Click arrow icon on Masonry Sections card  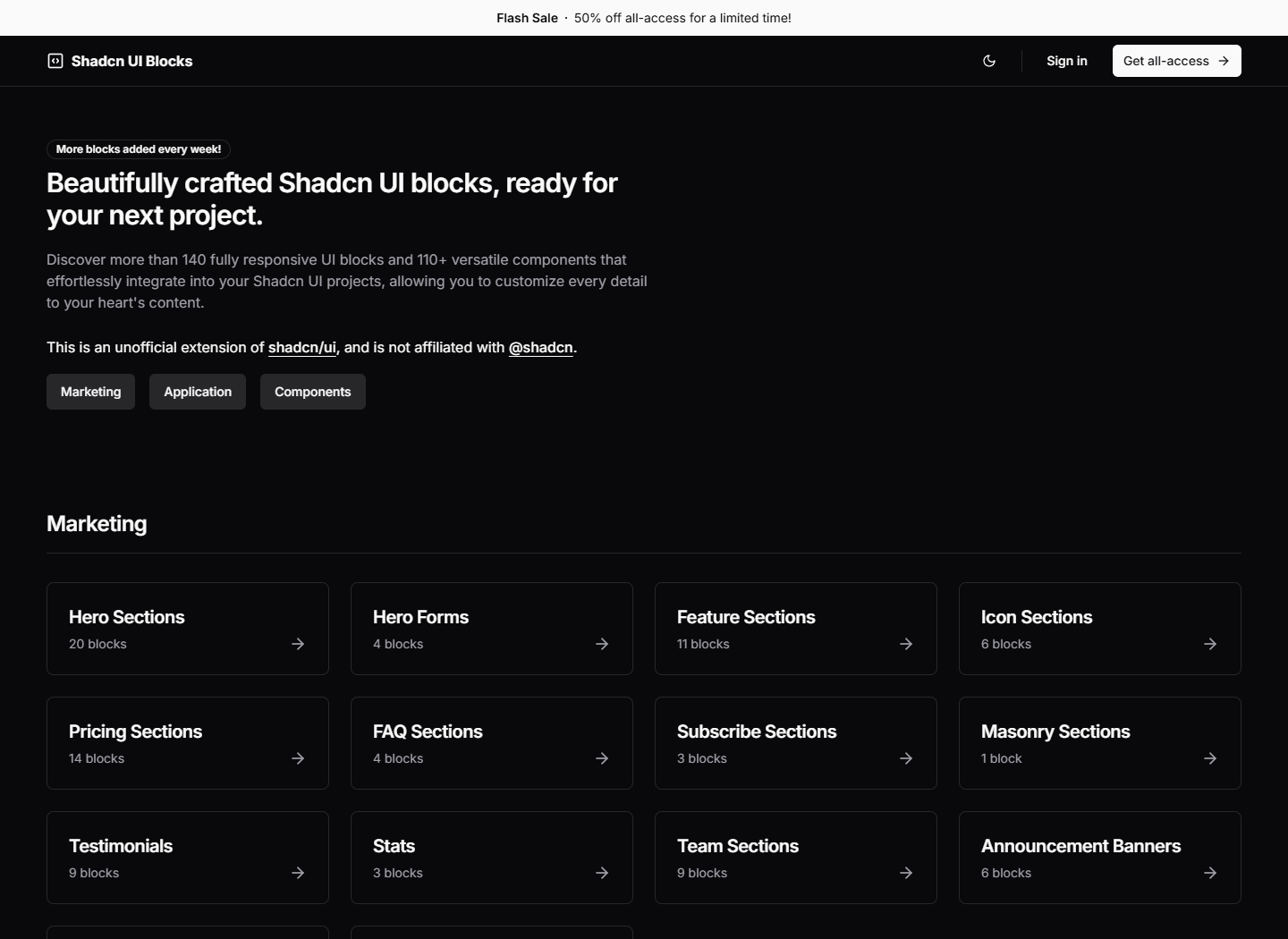[1210, 758]
